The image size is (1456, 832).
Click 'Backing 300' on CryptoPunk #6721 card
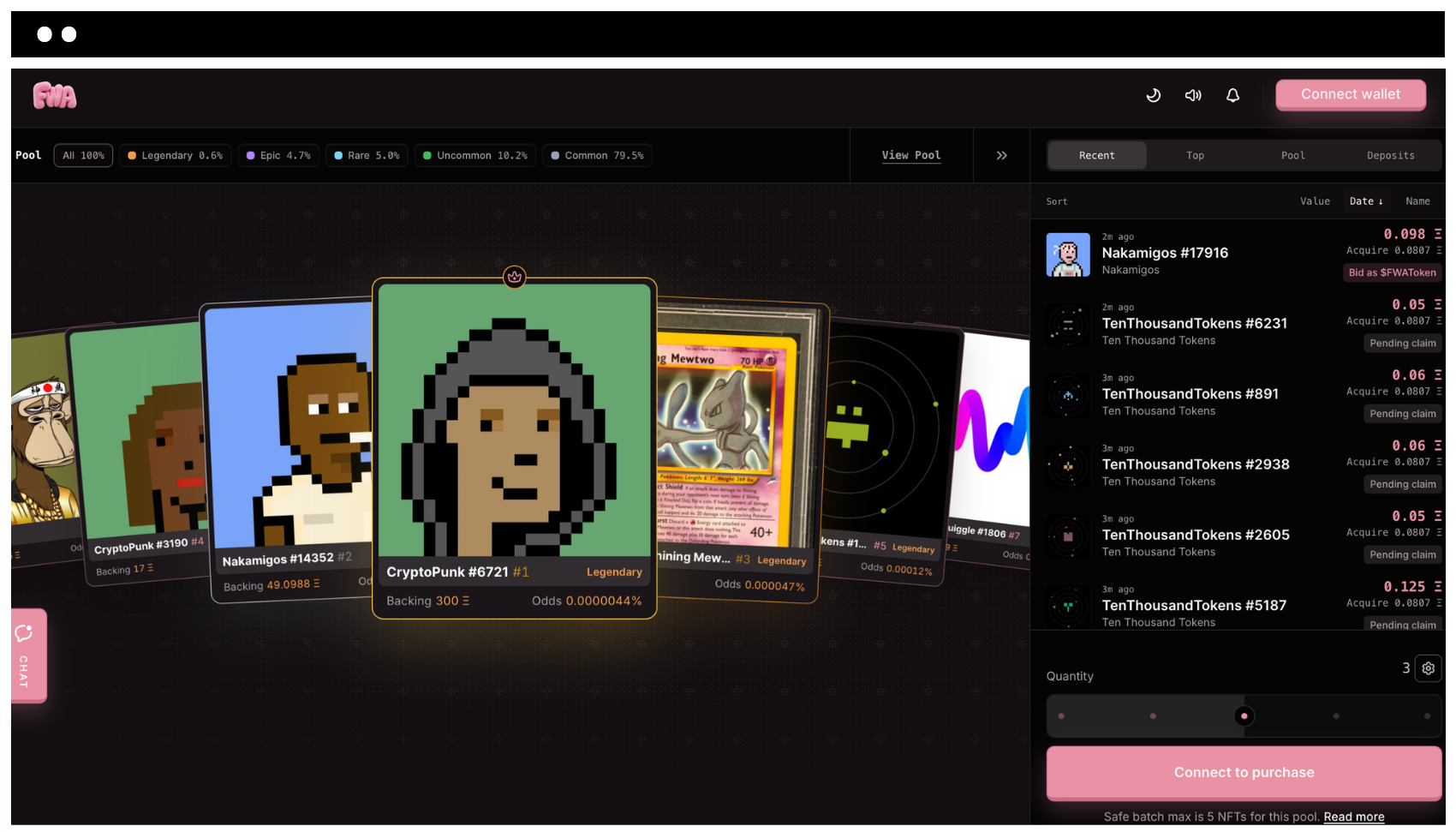point(427,601)
